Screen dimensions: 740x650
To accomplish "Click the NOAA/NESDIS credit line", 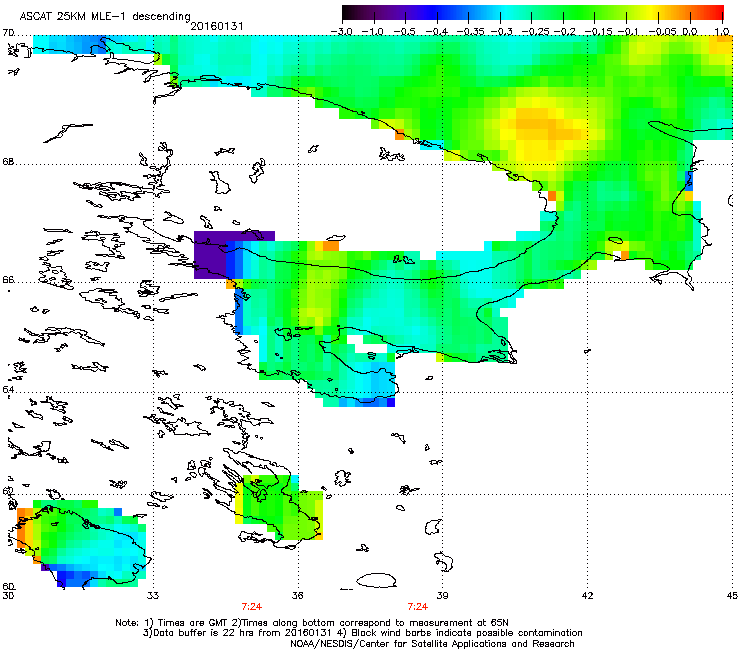I will pos(432,644).
